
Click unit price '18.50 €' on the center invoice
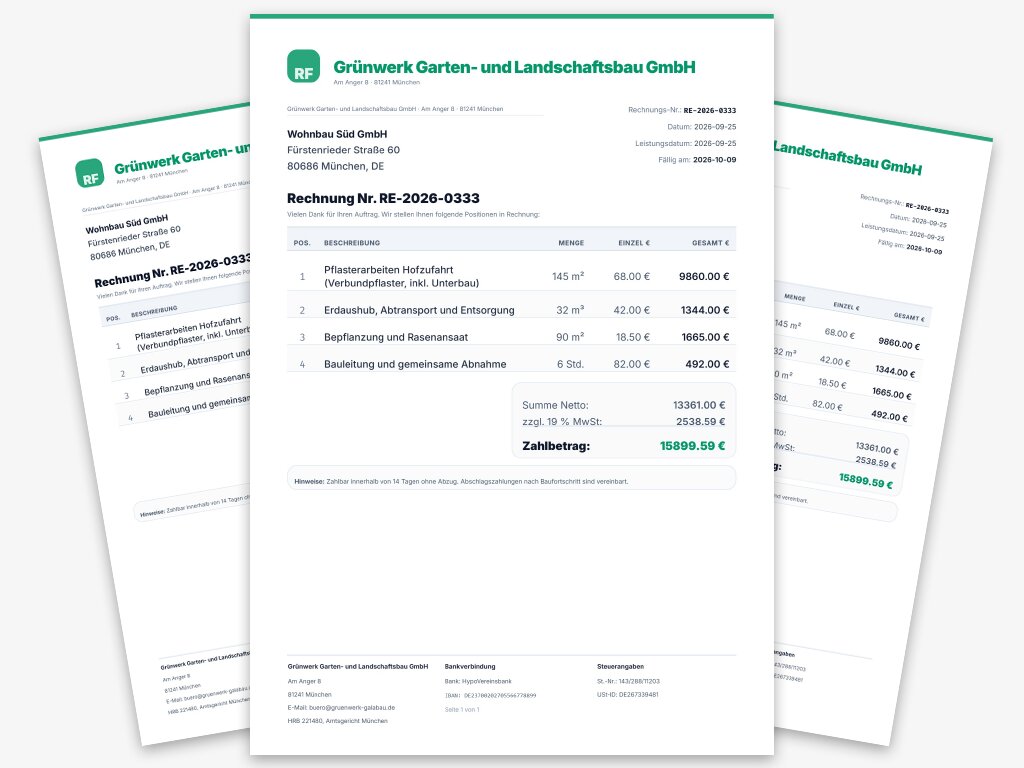(x=633, y=337)
